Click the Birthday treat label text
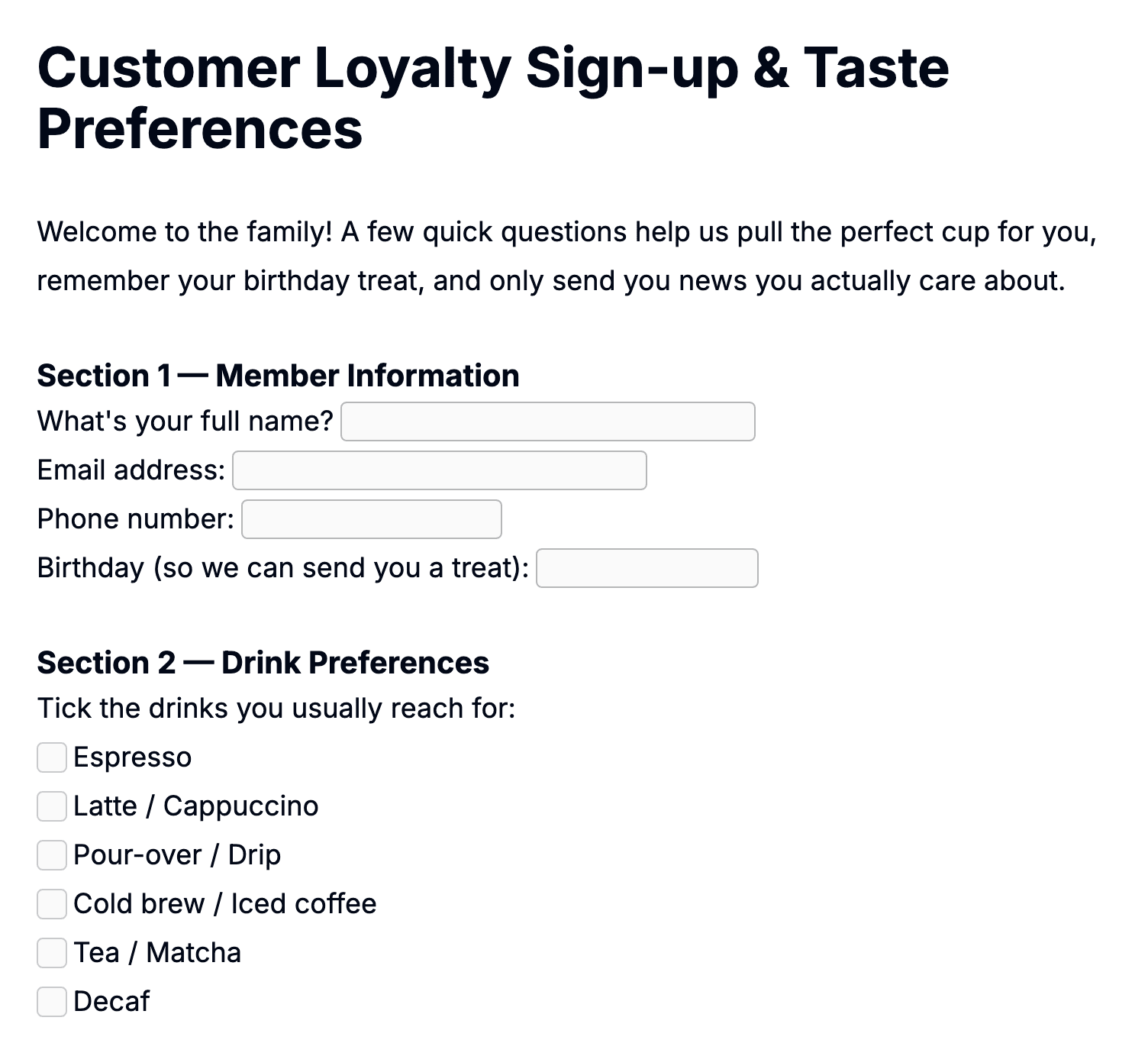This screenshot has width=1148, height=1040. pos(283,568)
